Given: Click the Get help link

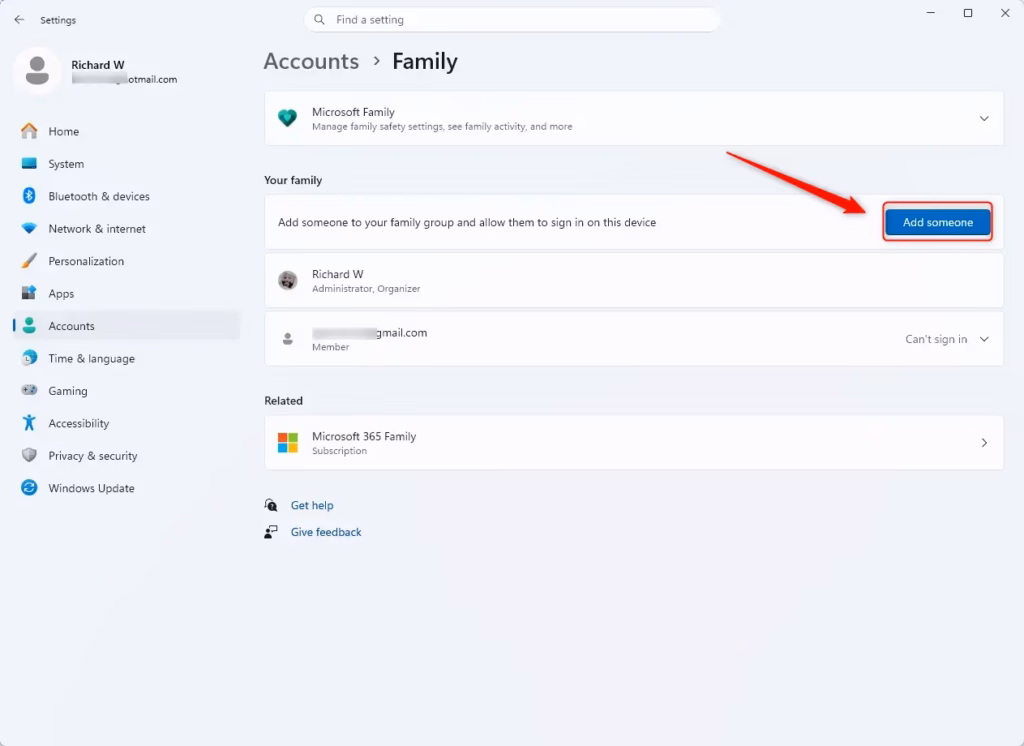Looking at the screenshot, I should pyautogui.click(x=312, y=505).
